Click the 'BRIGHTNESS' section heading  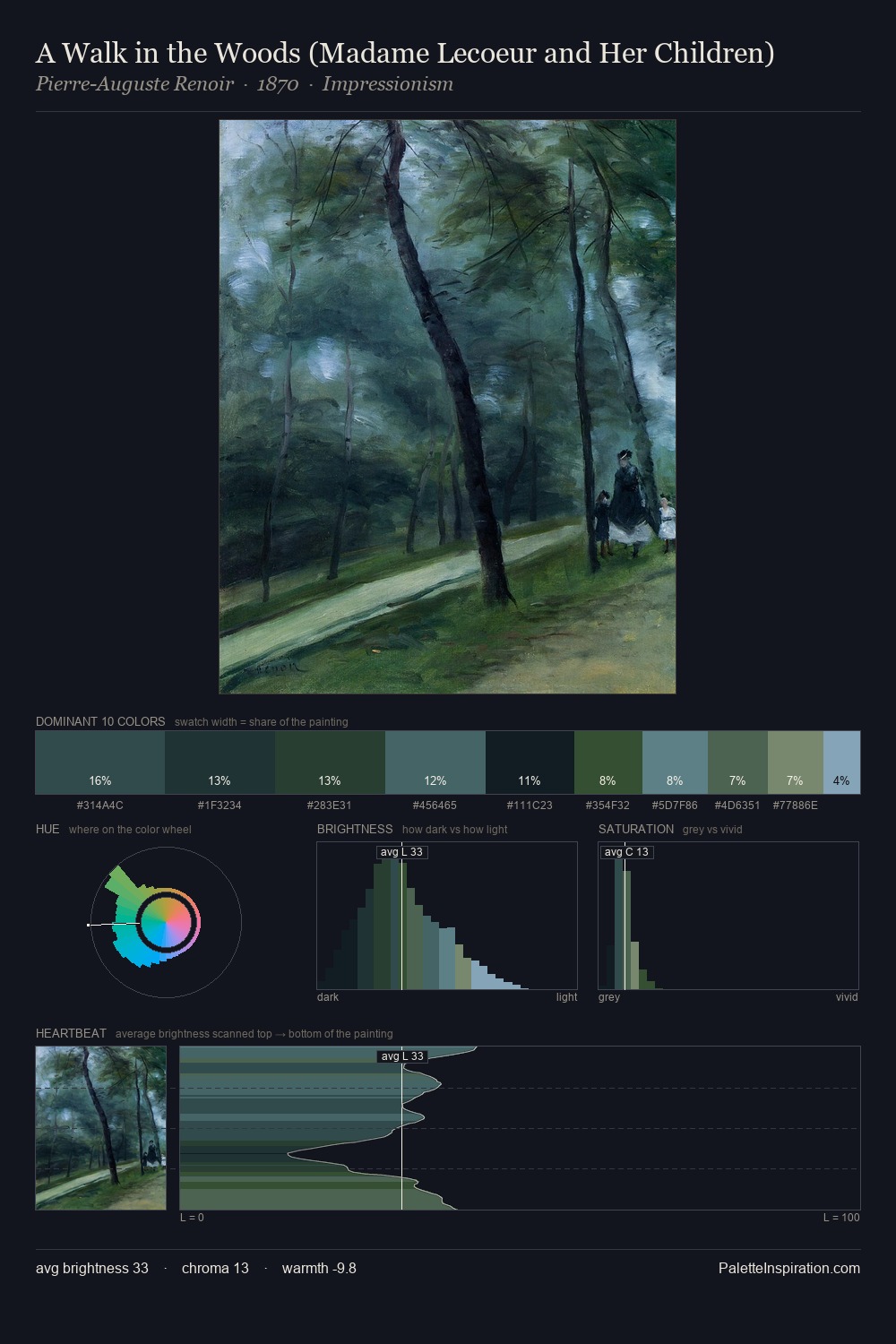point(355,829)
